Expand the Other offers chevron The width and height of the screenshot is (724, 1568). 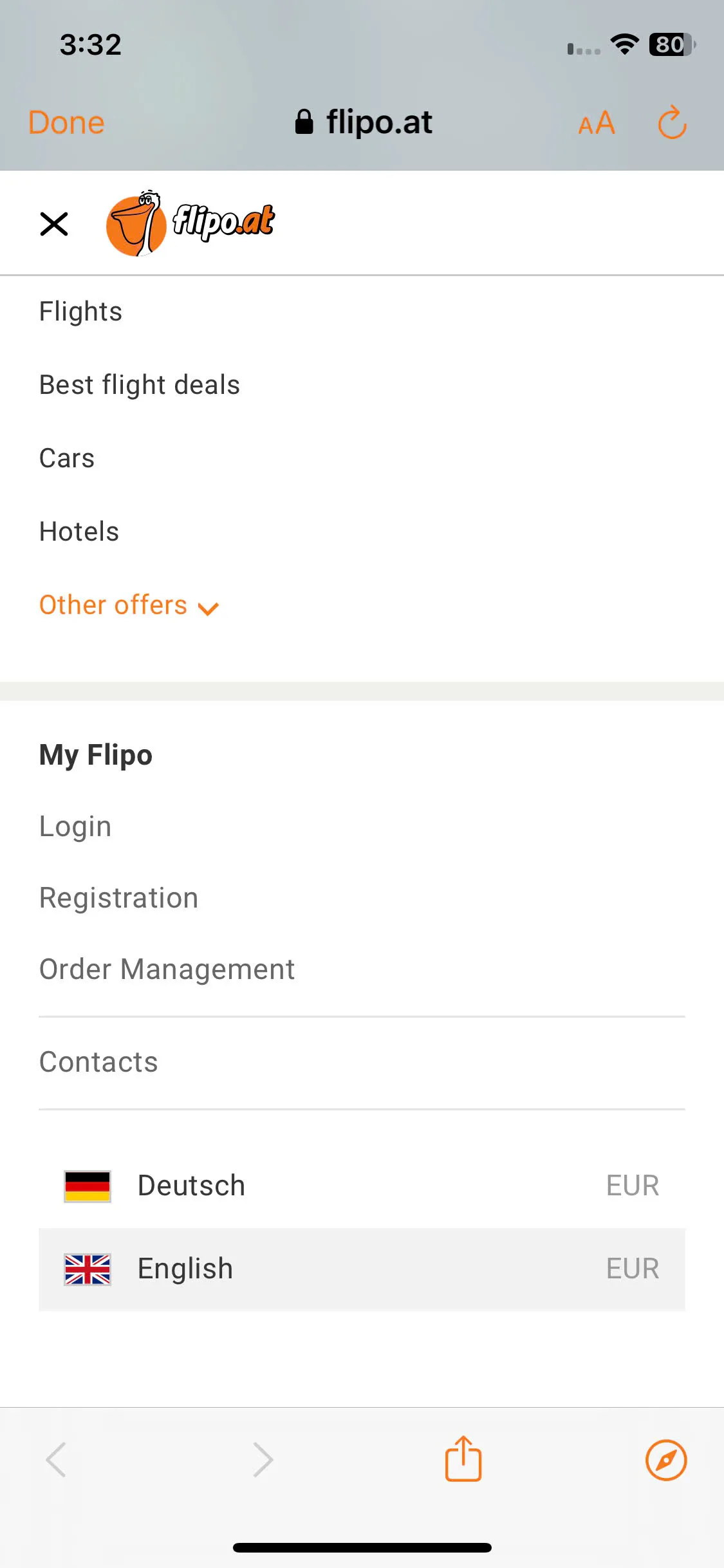[x=209, y=608]
